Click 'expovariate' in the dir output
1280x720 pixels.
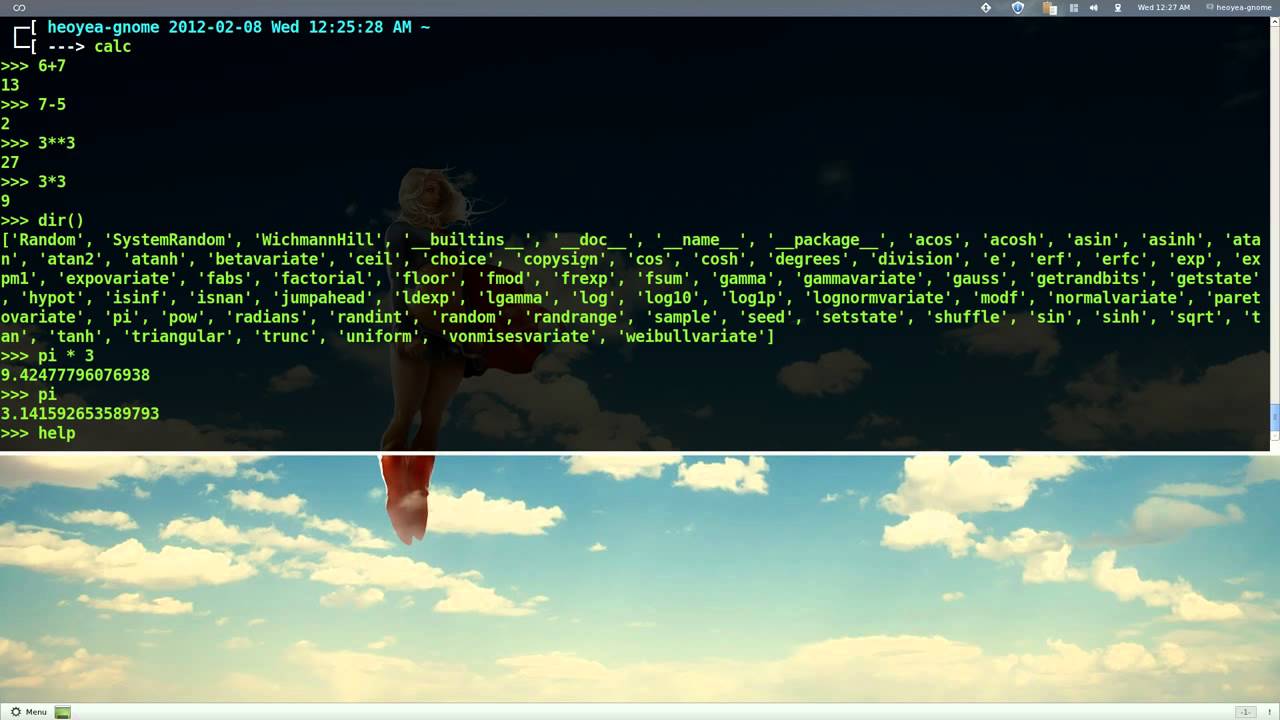116,279
